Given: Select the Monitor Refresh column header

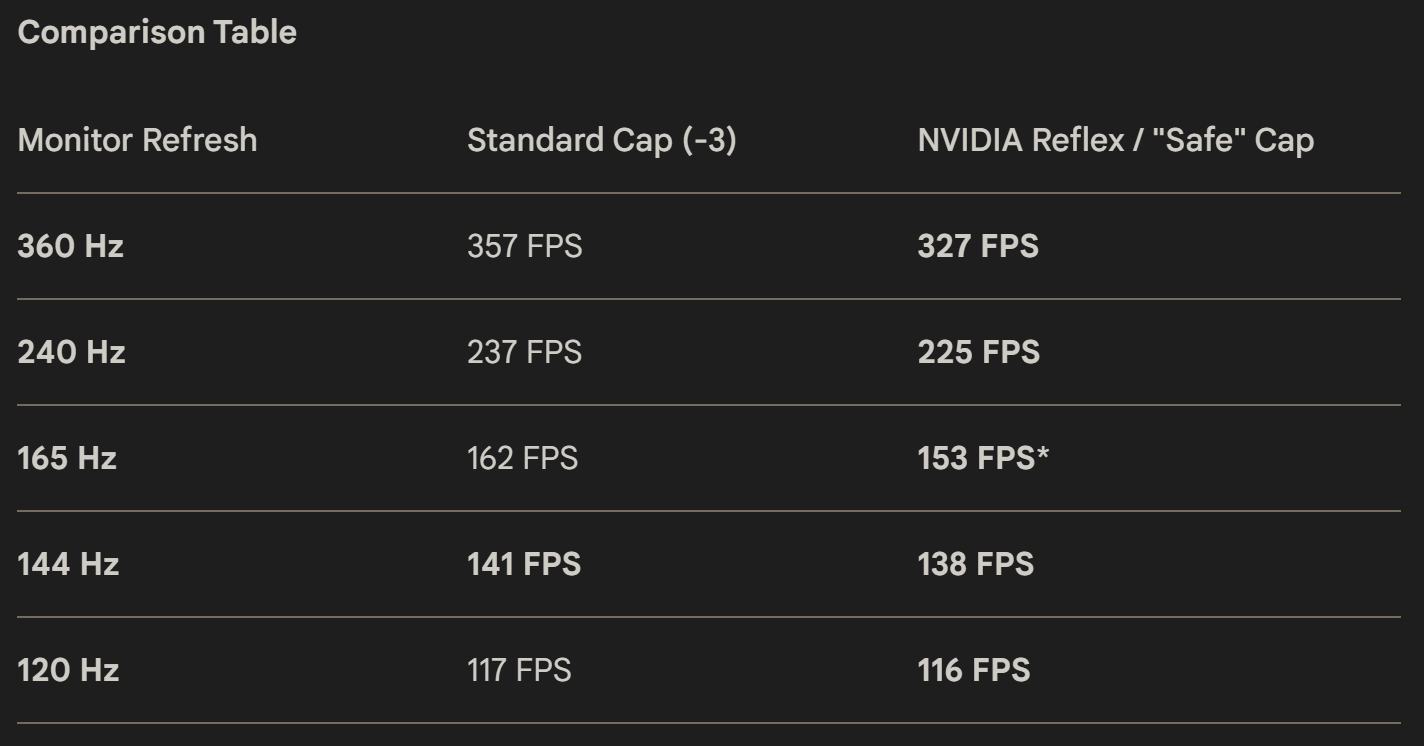Looking at the screenshot, I should [137, 140].
